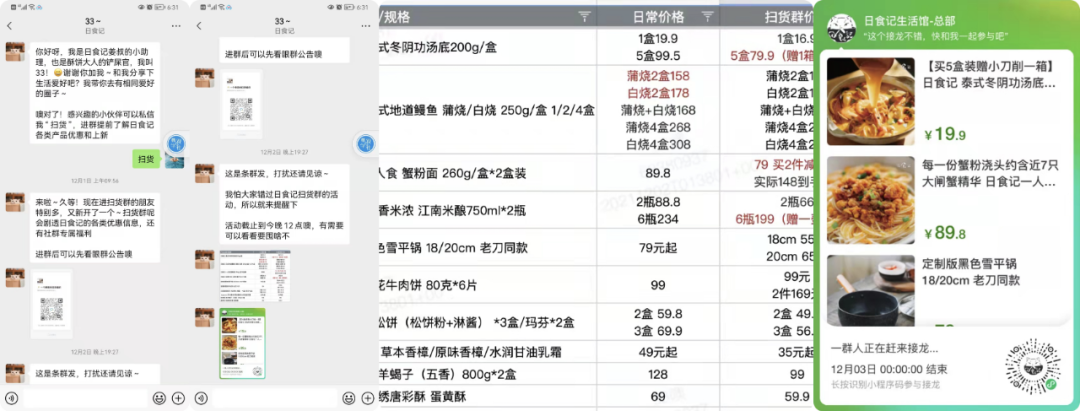Select the 89.8 daily price cell
The height and width of the screenshot is (411, 1080).
click(x=658, y=173)
